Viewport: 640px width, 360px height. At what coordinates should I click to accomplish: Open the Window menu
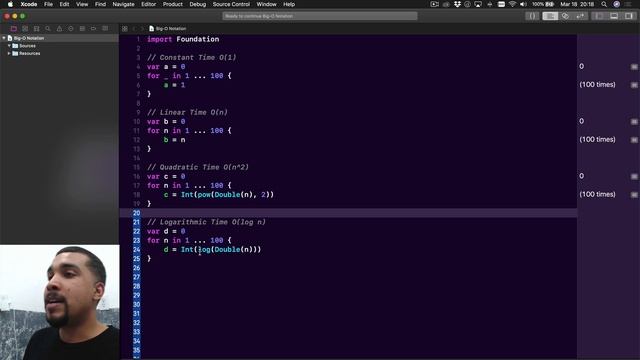(x=267, y=4)
